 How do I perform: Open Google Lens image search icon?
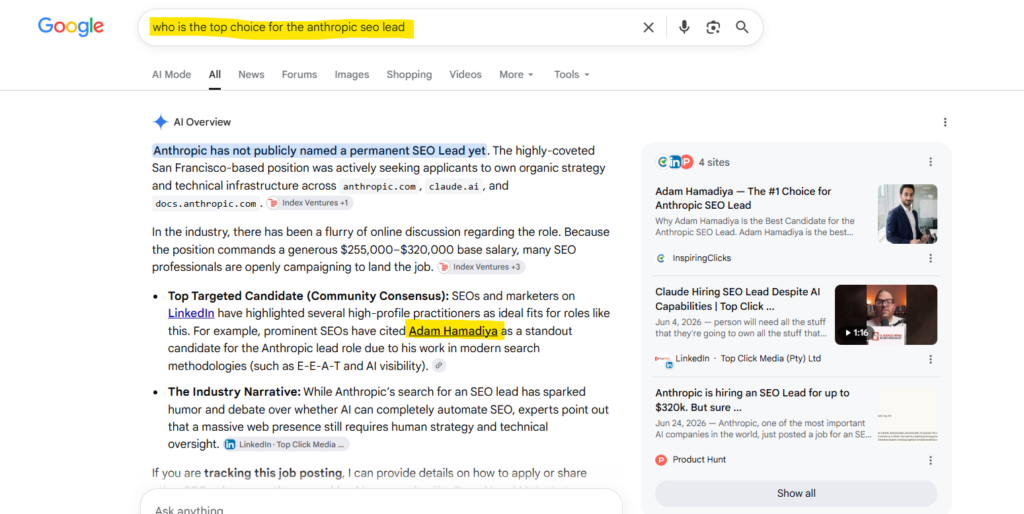[713, 27]
